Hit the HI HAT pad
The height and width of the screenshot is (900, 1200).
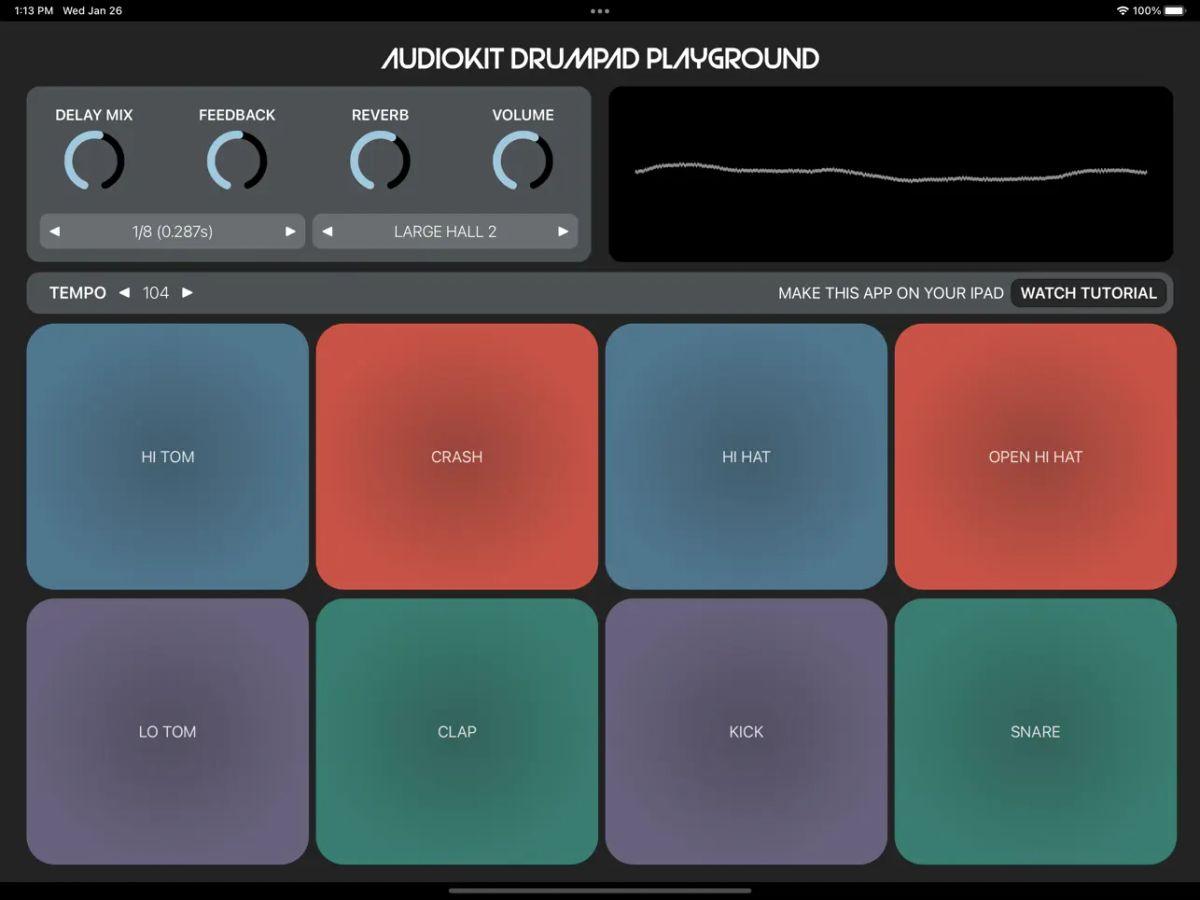(x=746, y=456)
